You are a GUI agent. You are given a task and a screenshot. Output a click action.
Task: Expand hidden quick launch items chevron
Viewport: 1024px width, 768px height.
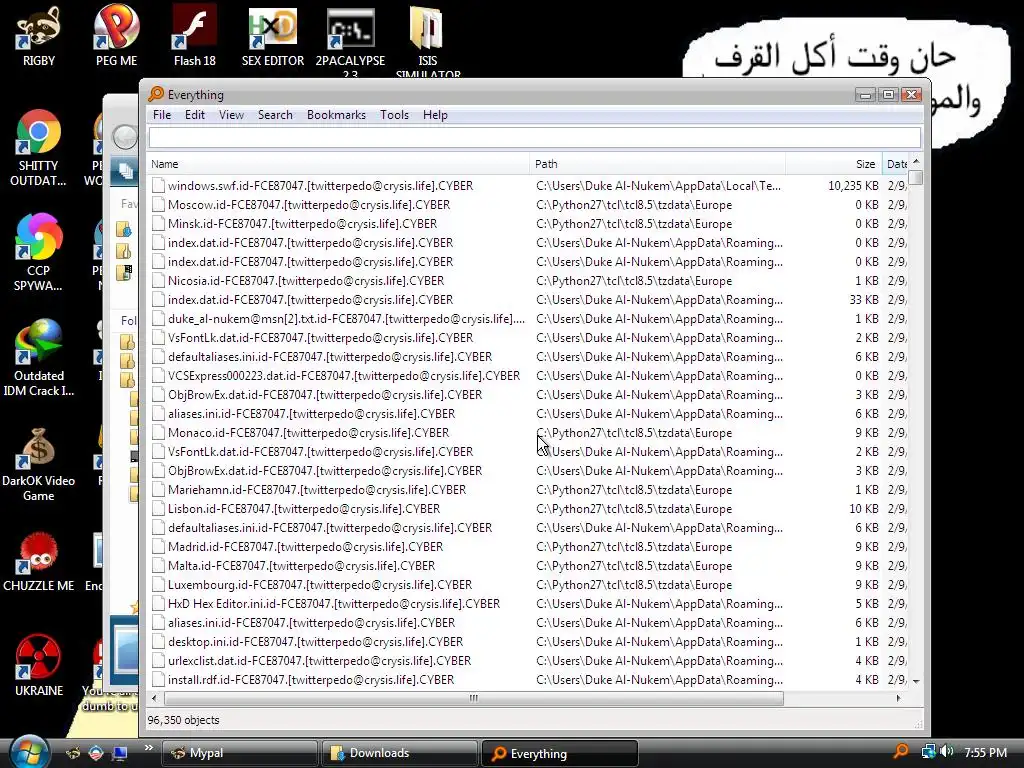click(x=148, y=748)
